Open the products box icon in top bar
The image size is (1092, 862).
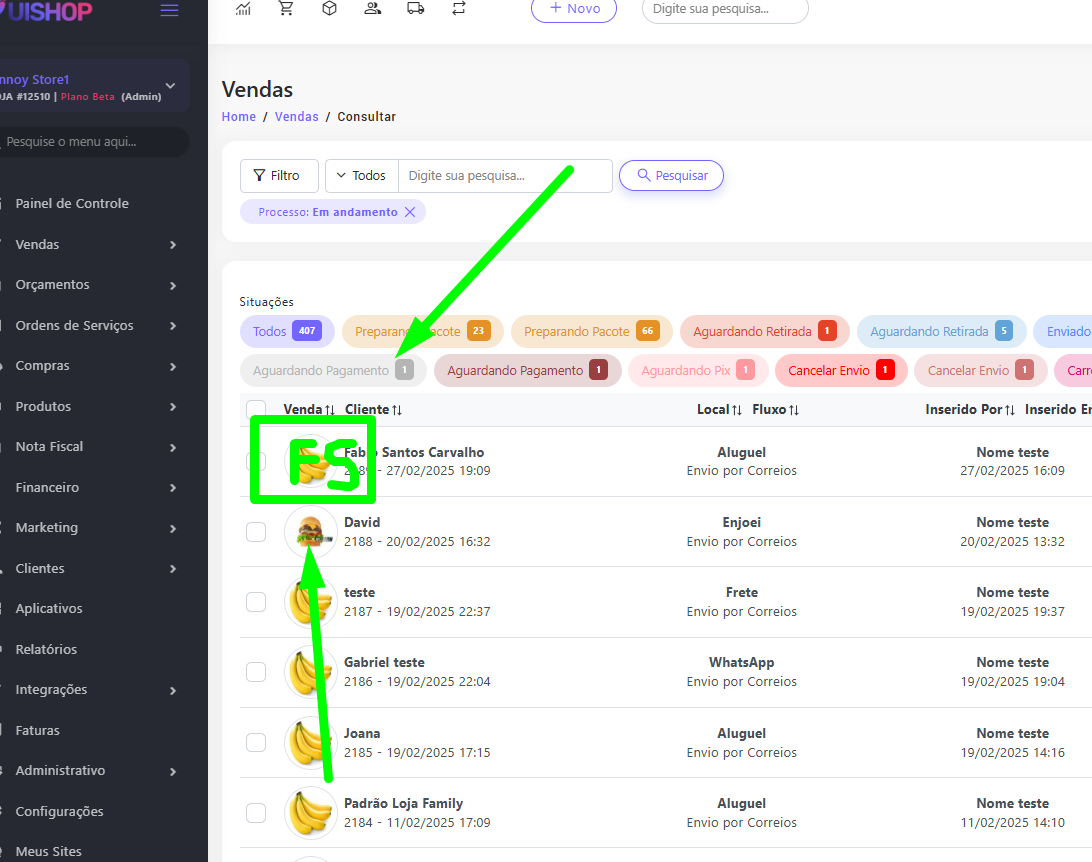pos(329,9)
